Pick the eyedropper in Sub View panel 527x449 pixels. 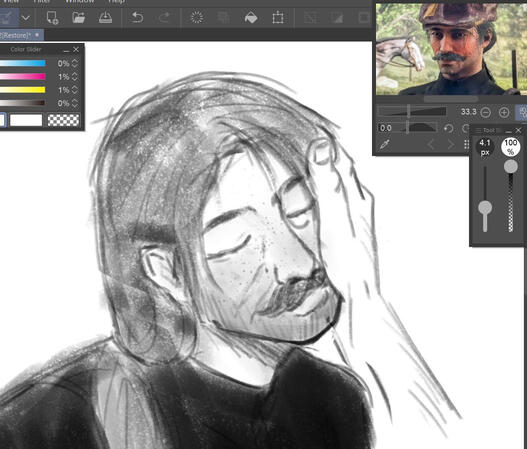point(385,145)
